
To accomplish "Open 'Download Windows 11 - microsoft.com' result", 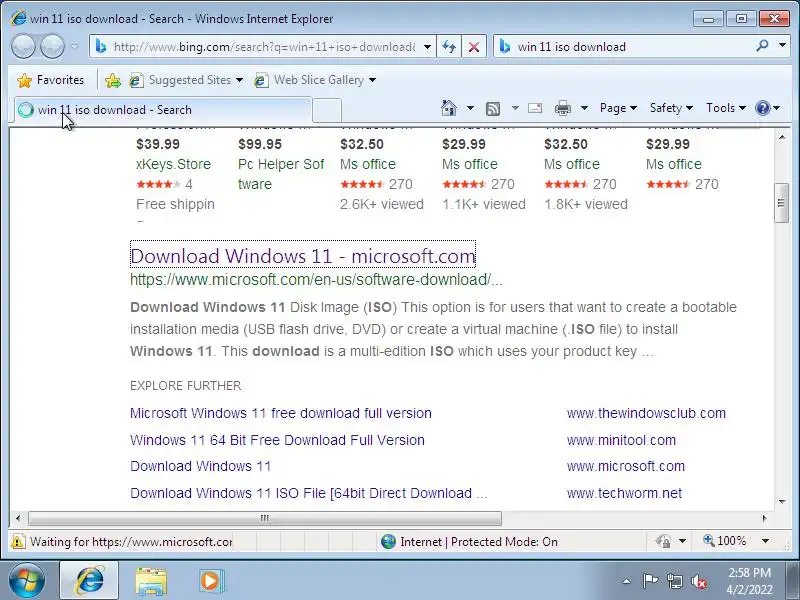I will 303,255.
